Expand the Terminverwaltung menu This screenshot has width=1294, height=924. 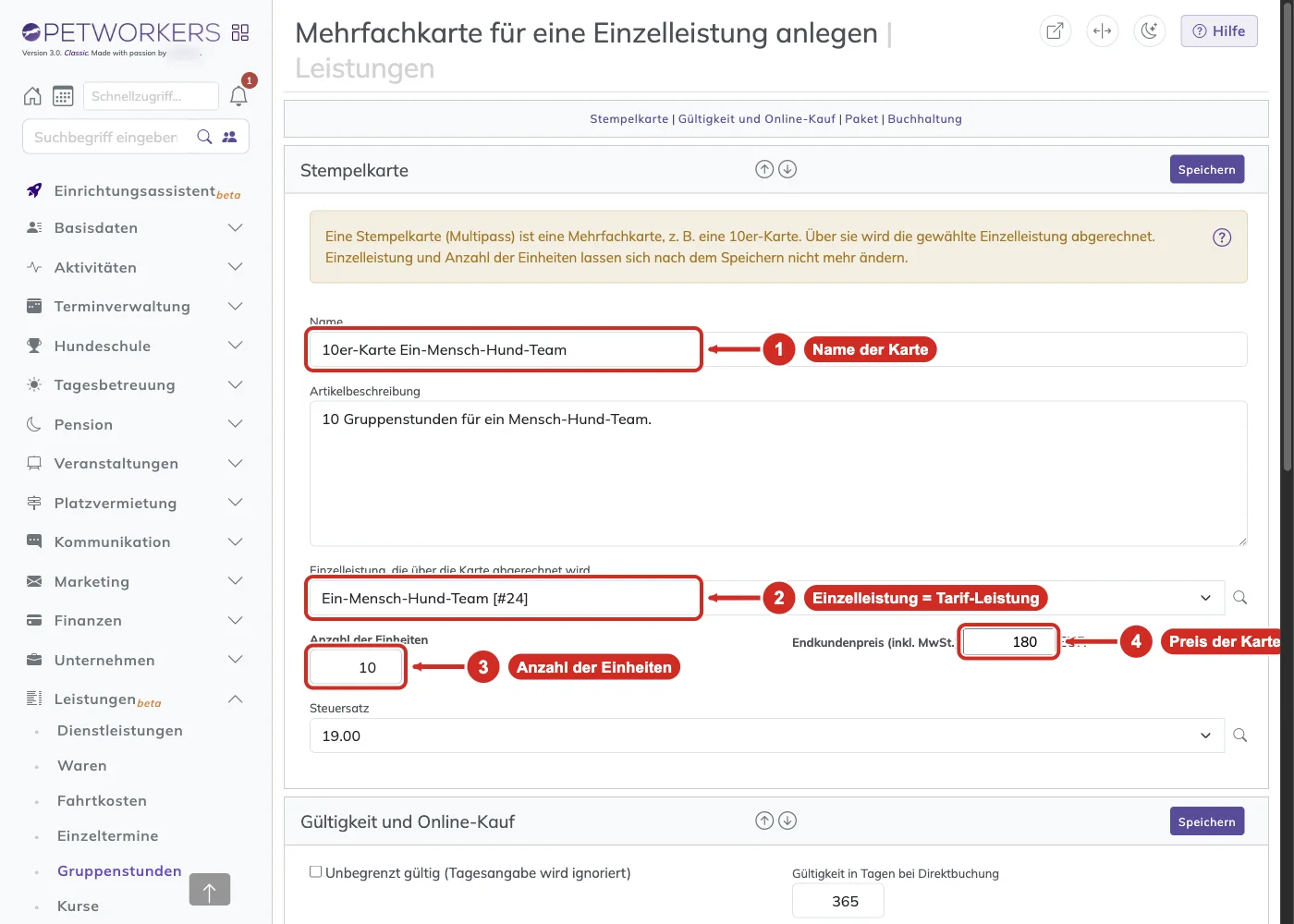[136, 306]
